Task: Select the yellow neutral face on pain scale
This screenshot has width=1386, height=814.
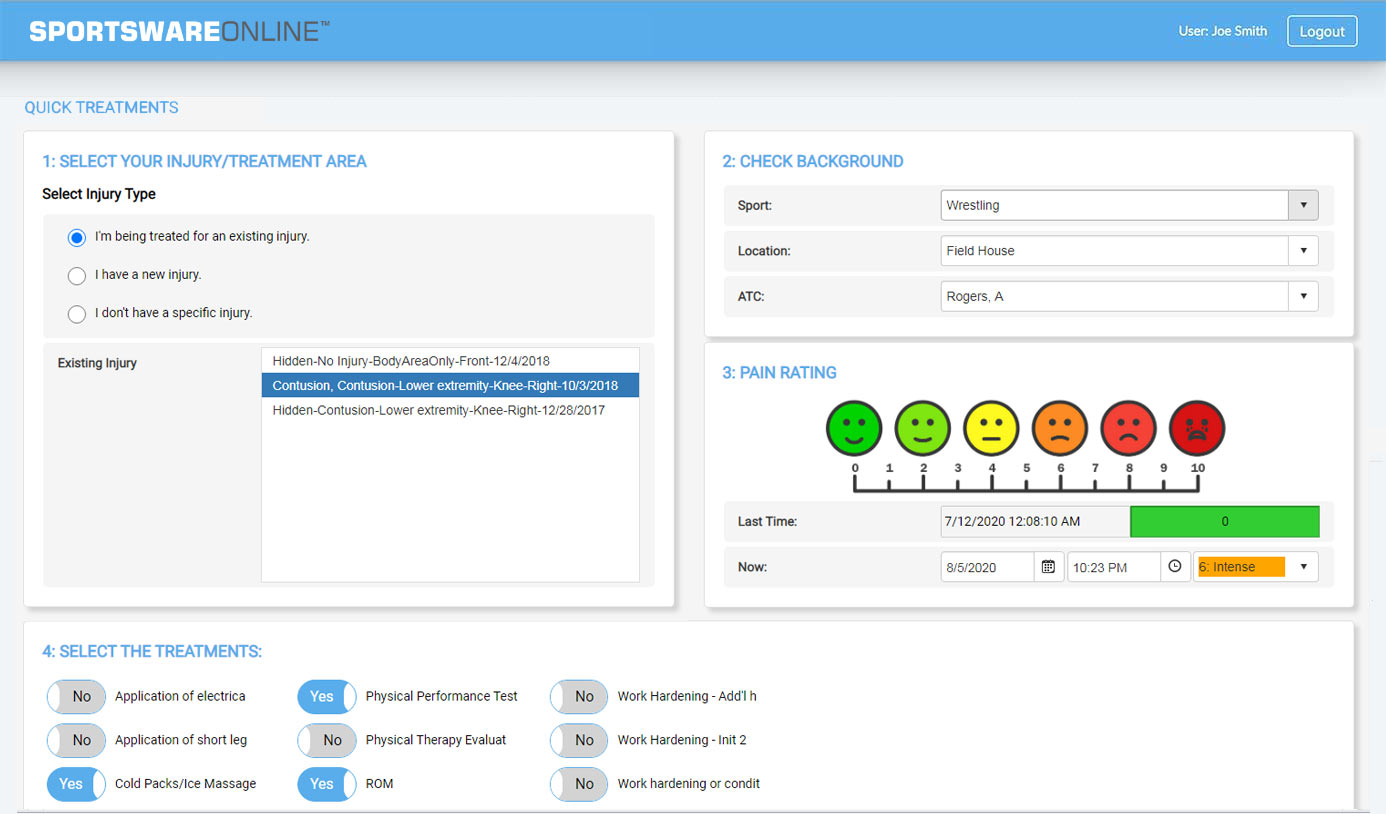Action: (991, 428)
